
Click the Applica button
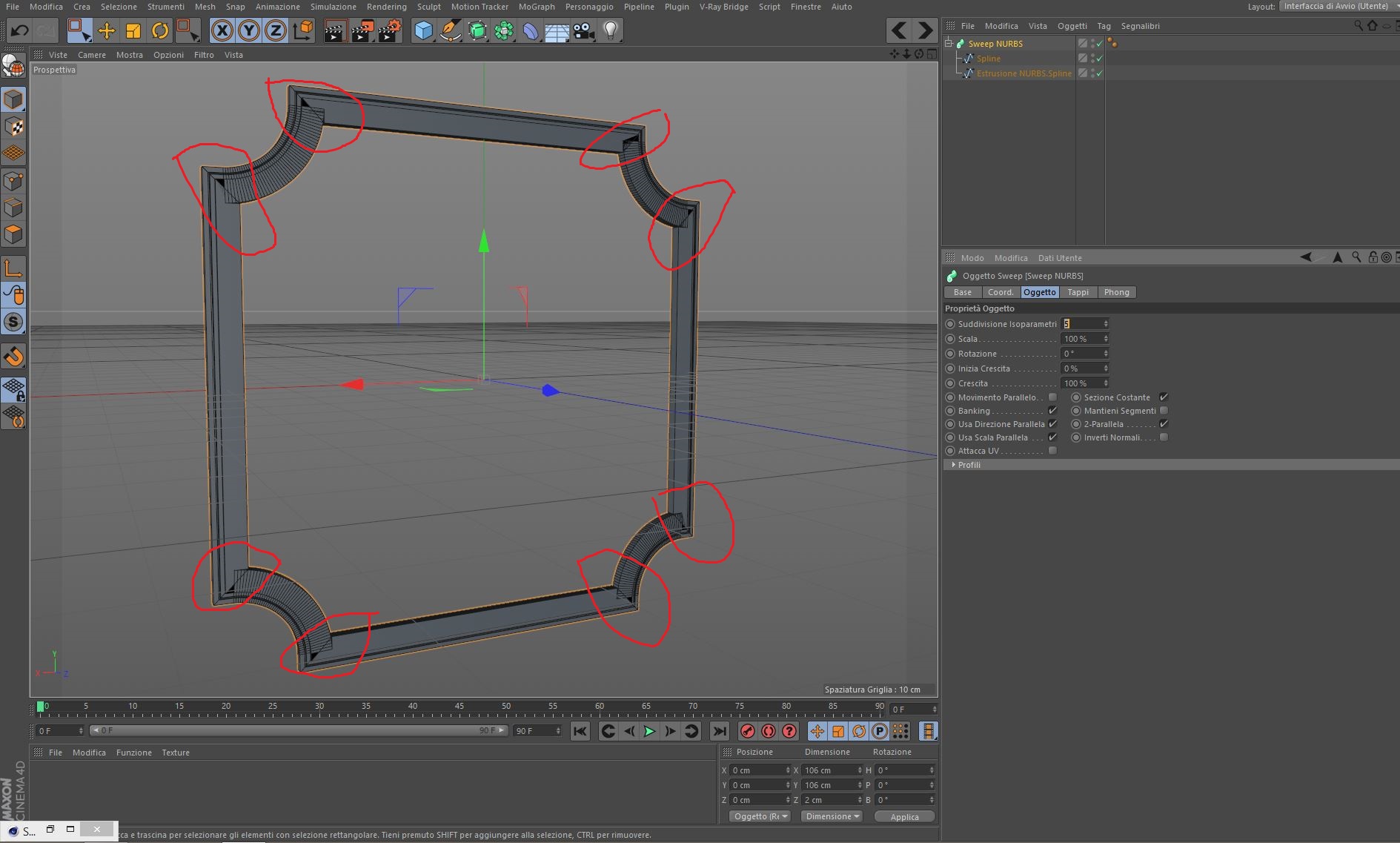coord(904,816)
